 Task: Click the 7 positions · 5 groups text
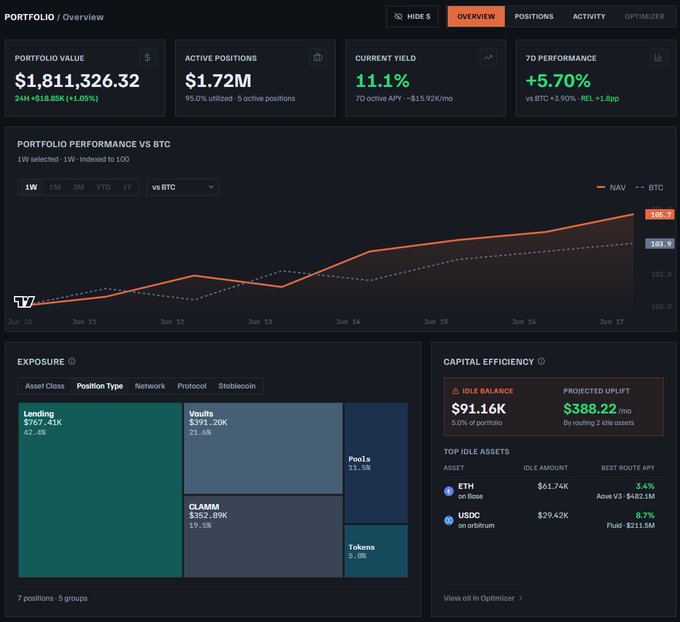tap(52, 598)
